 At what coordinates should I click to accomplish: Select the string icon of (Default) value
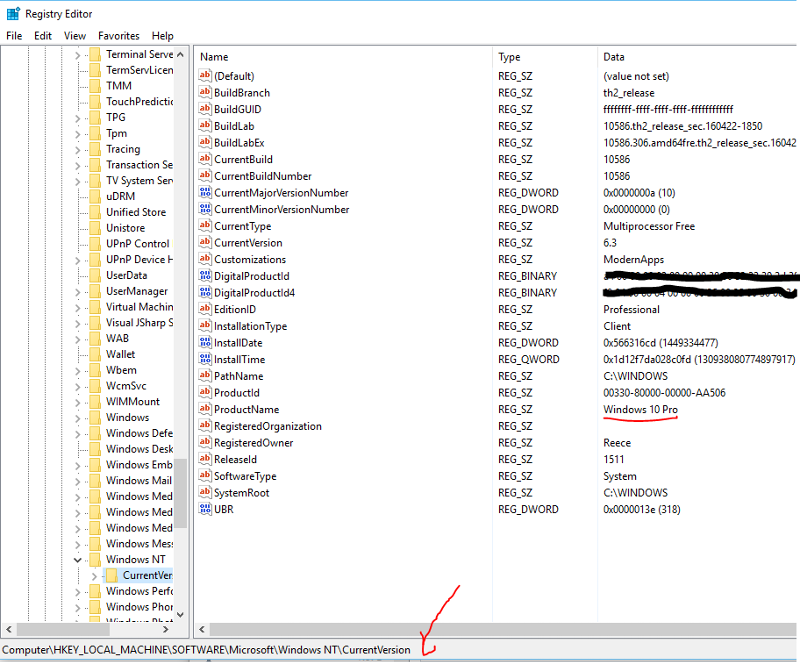coord(205,75)
